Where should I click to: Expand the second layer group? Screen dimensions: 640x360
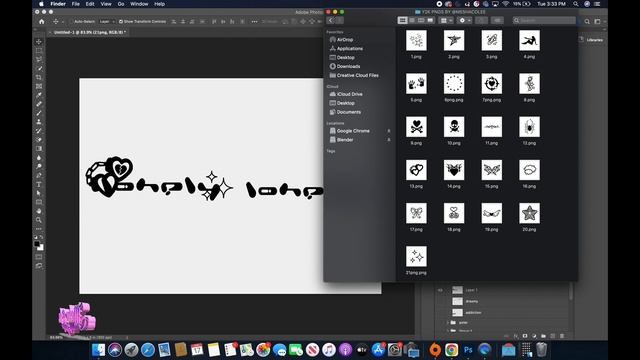pos(448,331)
